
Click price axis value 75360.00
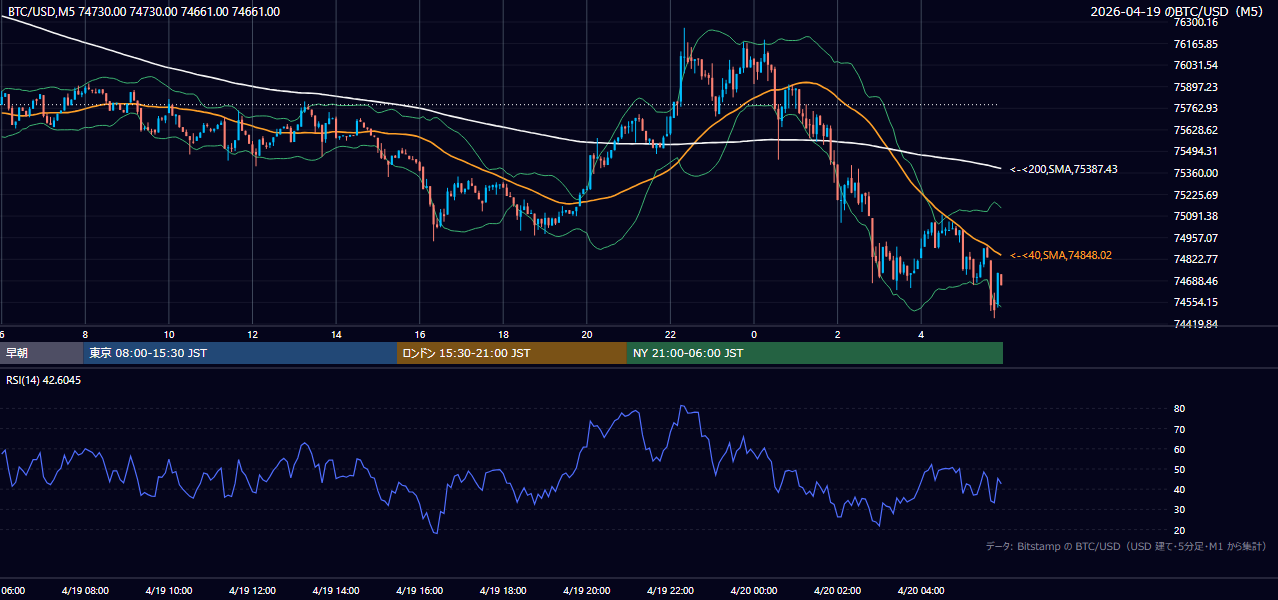point(1195,173)
